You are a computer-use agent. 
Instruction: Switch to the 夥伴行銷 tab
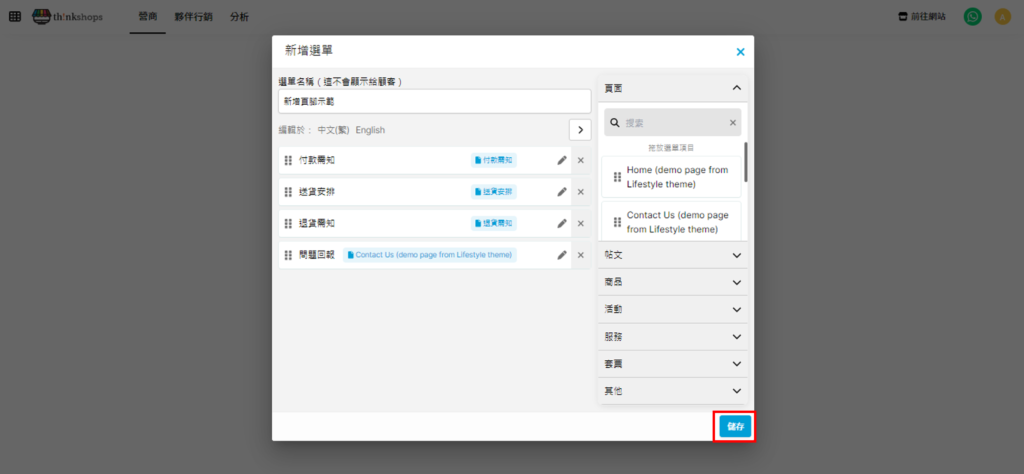[192, 17]
